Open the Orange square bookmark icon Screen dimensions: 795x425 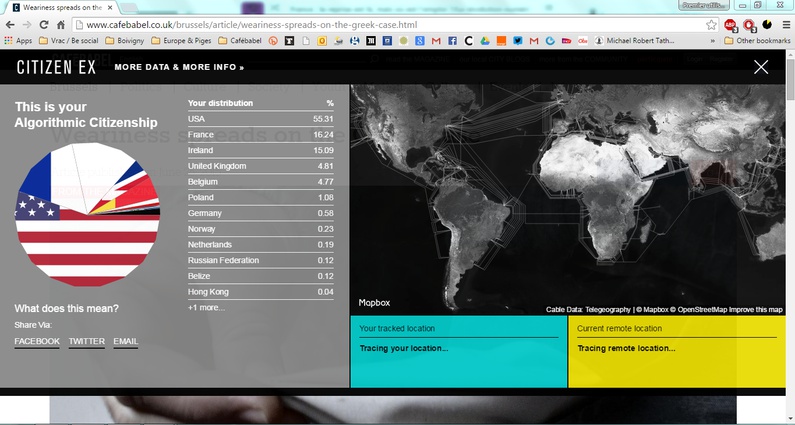click(501, 41)
